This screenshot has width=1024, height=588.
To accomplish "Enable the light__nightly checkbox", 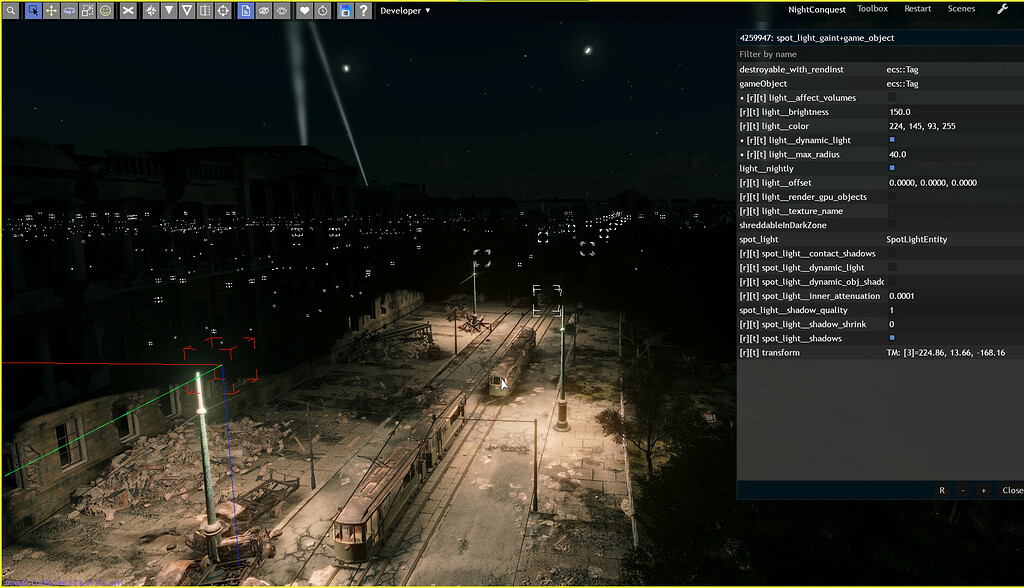I will 892,168.
